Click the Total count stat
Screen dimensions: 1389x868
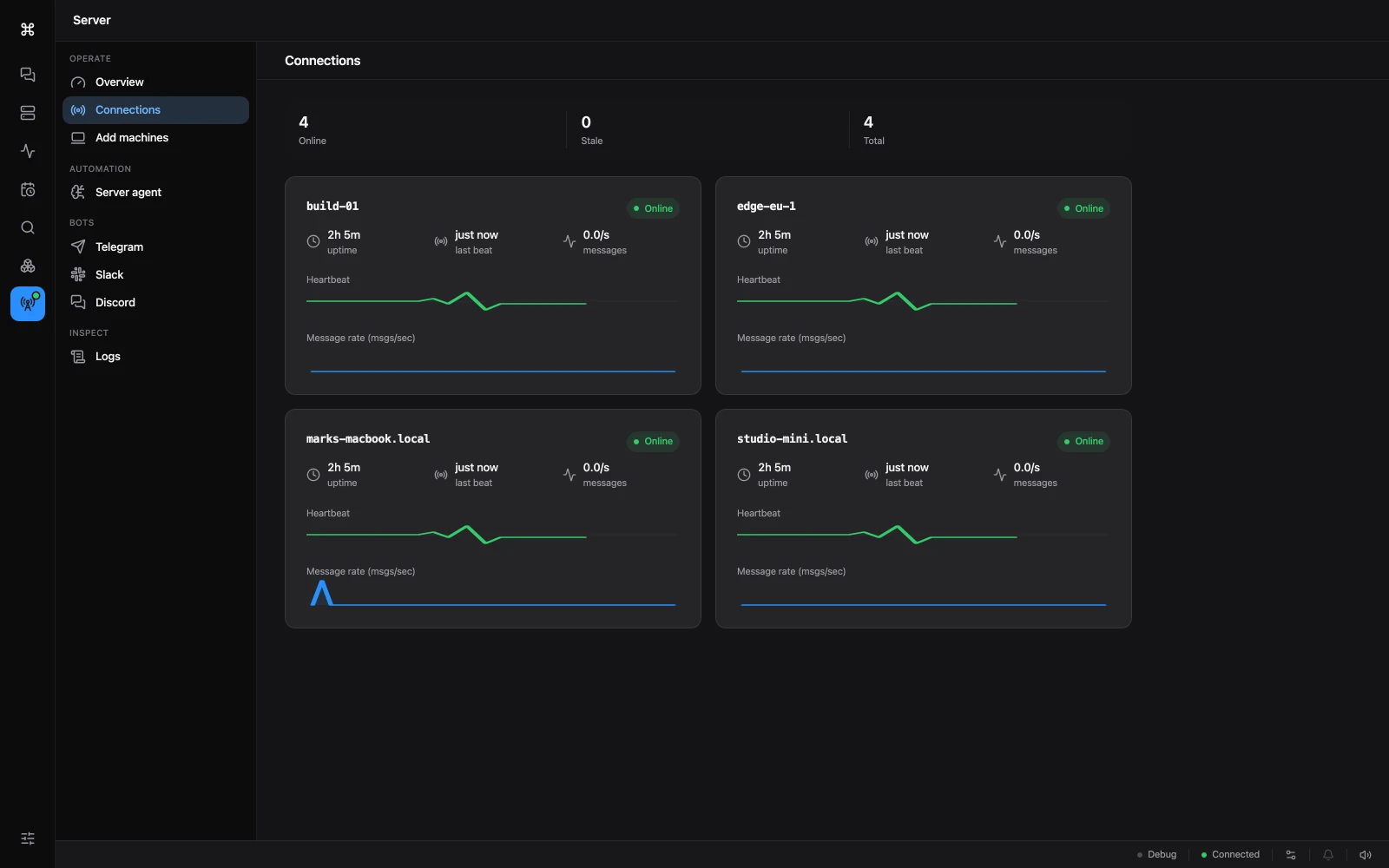point(873,130)
